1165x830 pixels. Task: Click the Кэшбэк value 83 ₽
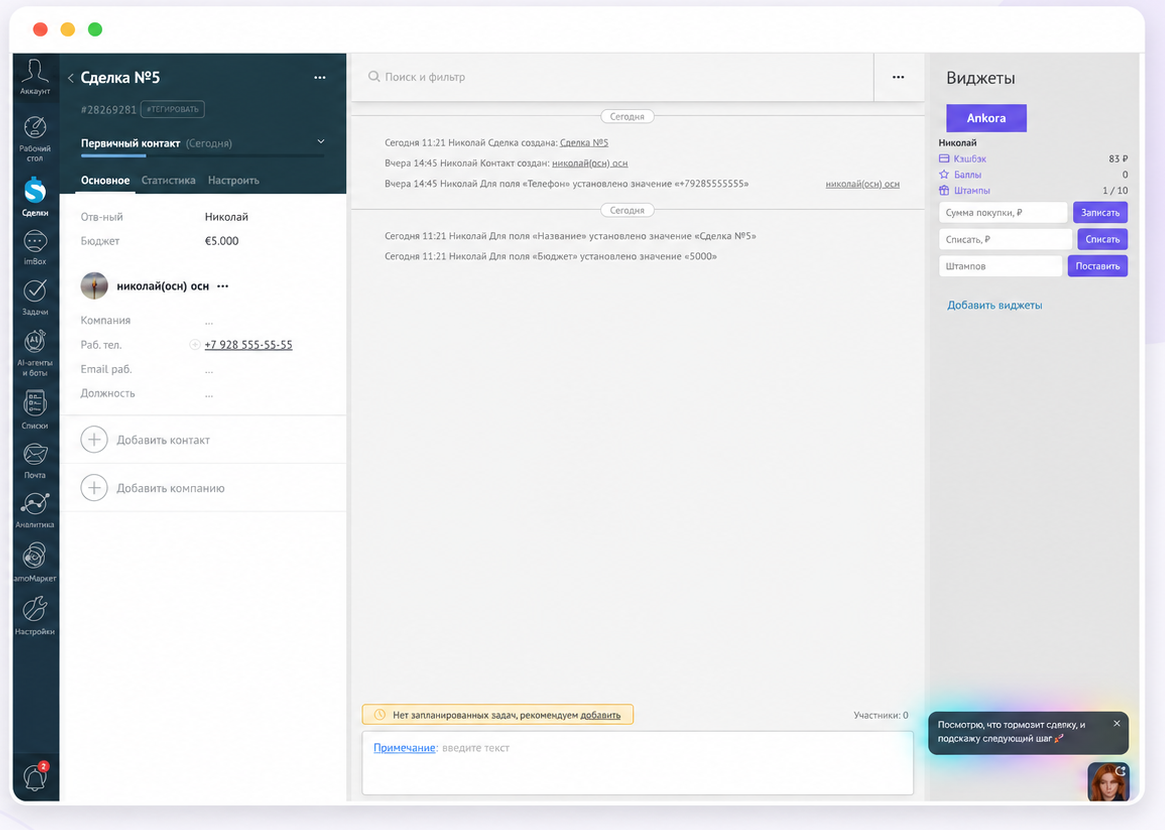[x=1118, y=159]
